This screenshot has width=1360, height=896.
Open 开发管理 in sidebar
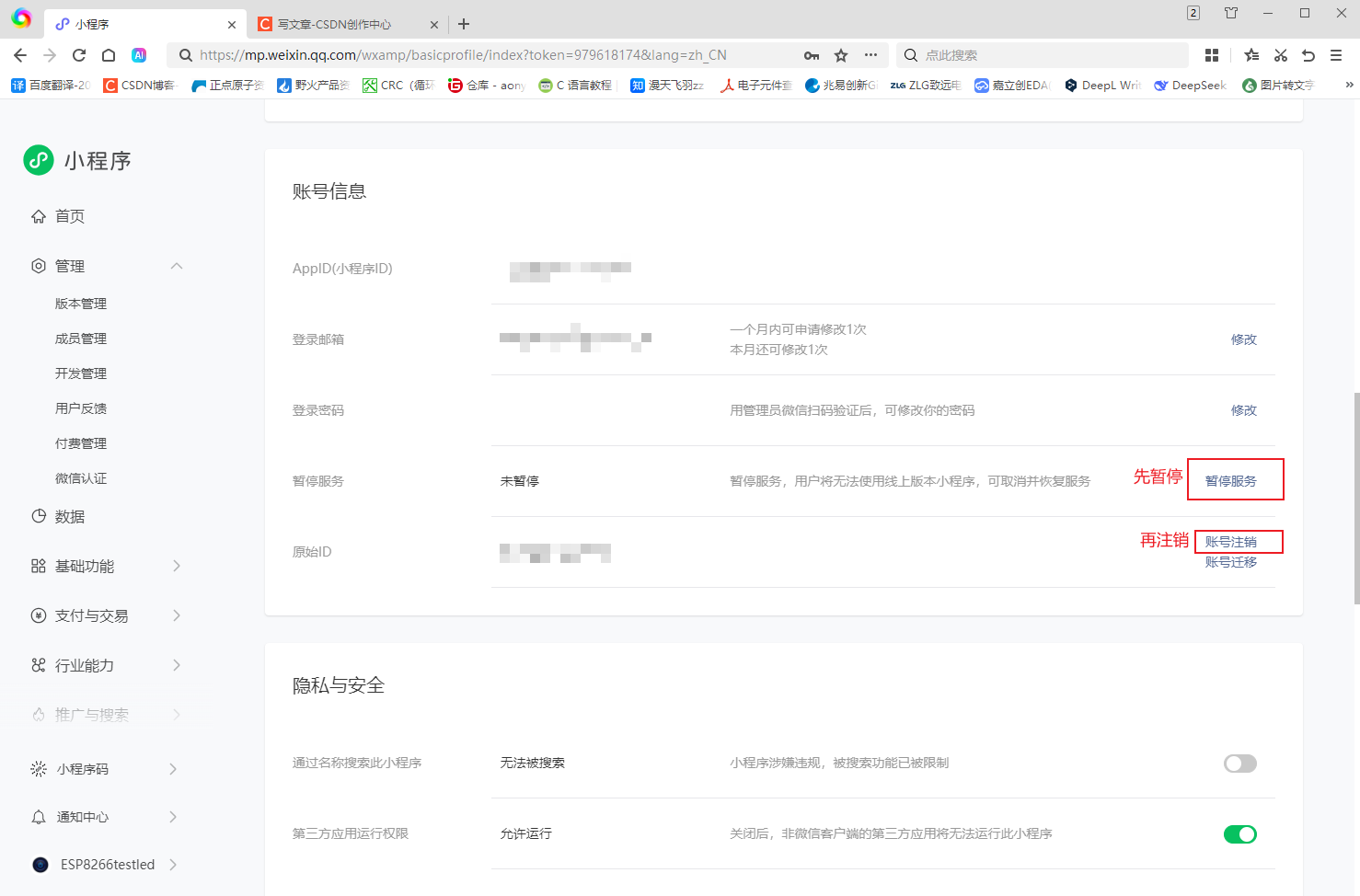81,373
